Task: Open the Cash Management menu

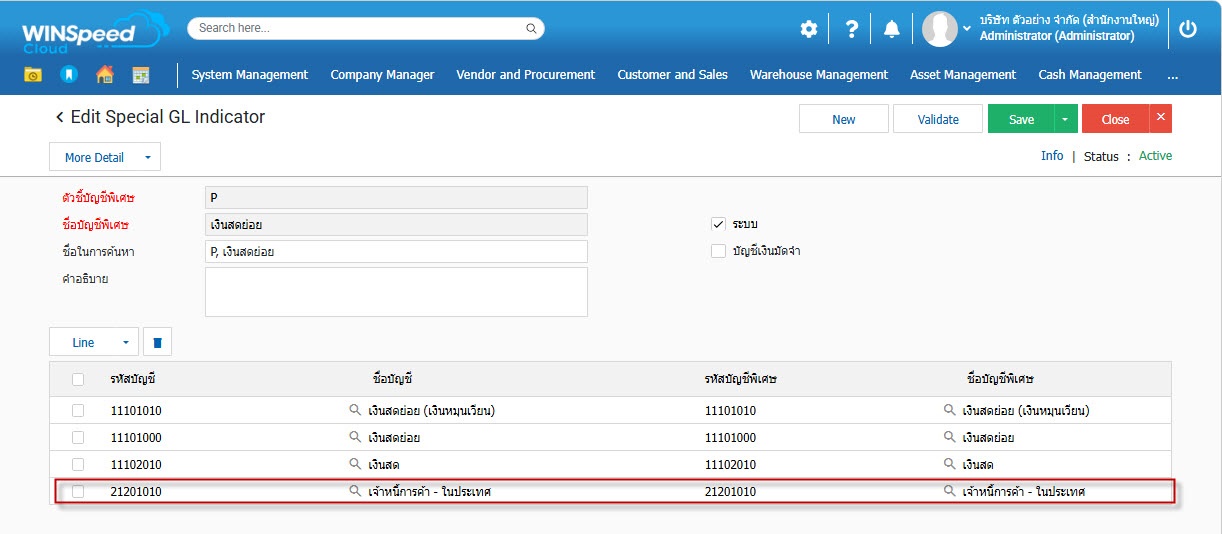Action: 1089,75
